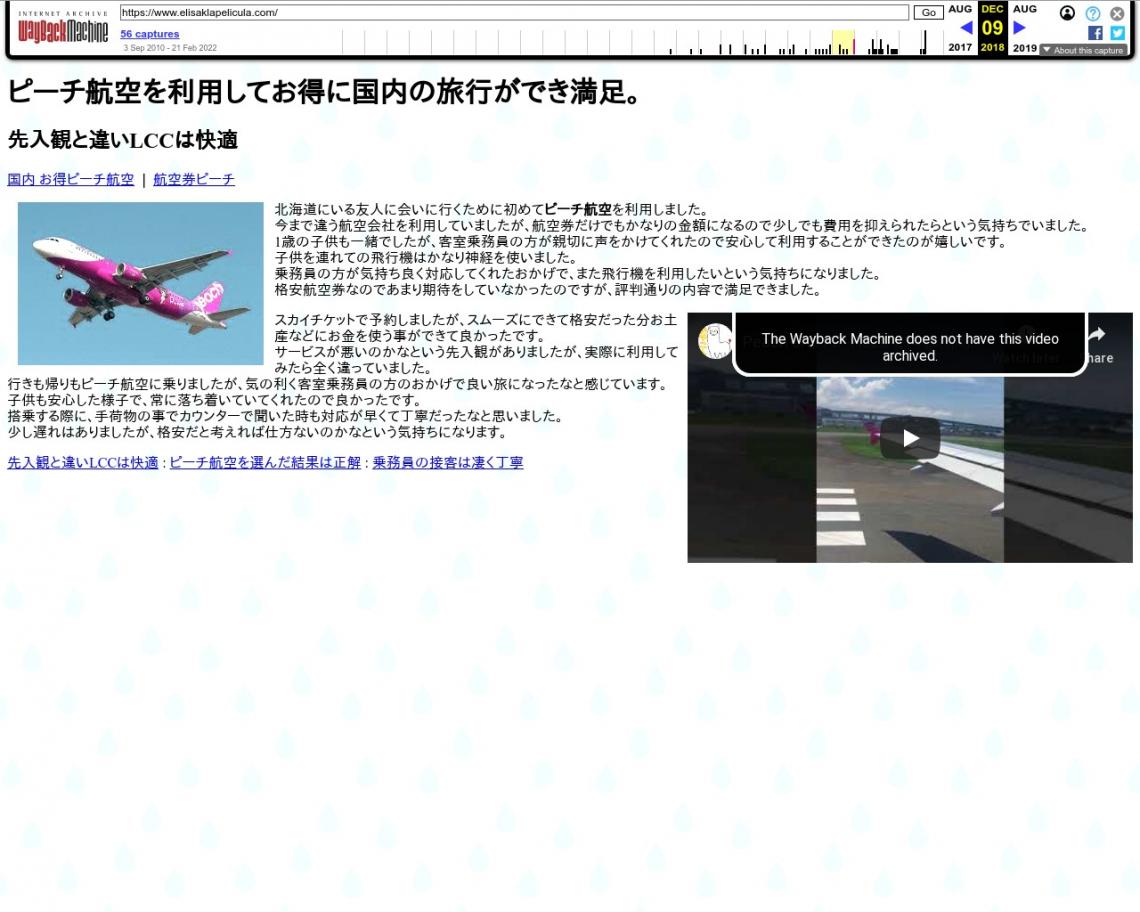Click the 先入観と違いLCCは快適 subheading
Image resolution: width=1140 pixels, height=912 pixels.
[123, 140]
